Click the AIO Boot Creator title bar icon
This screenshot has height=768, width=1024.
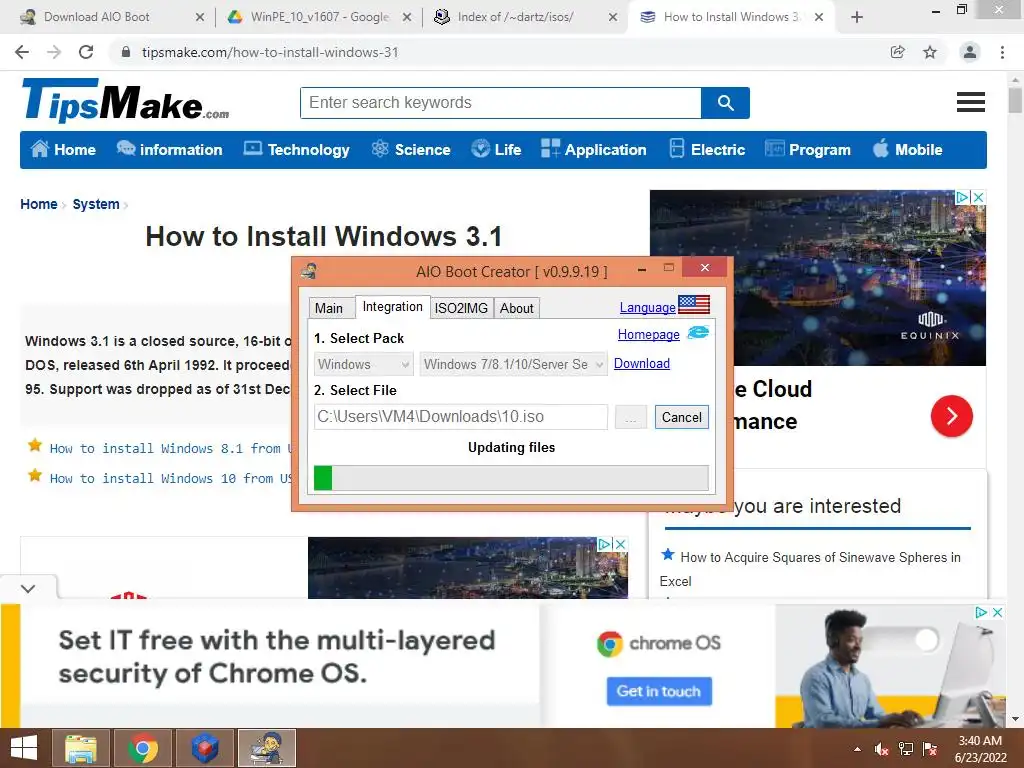pyautogui.click(x=309, y=270)
